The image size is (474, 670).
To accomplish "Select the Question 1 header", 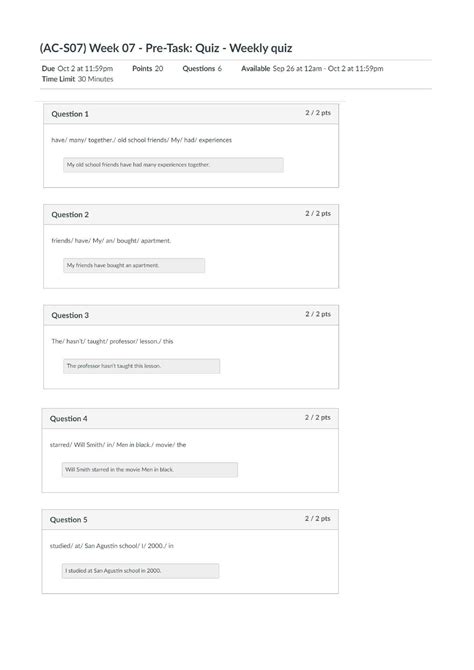I will point(191,114).
